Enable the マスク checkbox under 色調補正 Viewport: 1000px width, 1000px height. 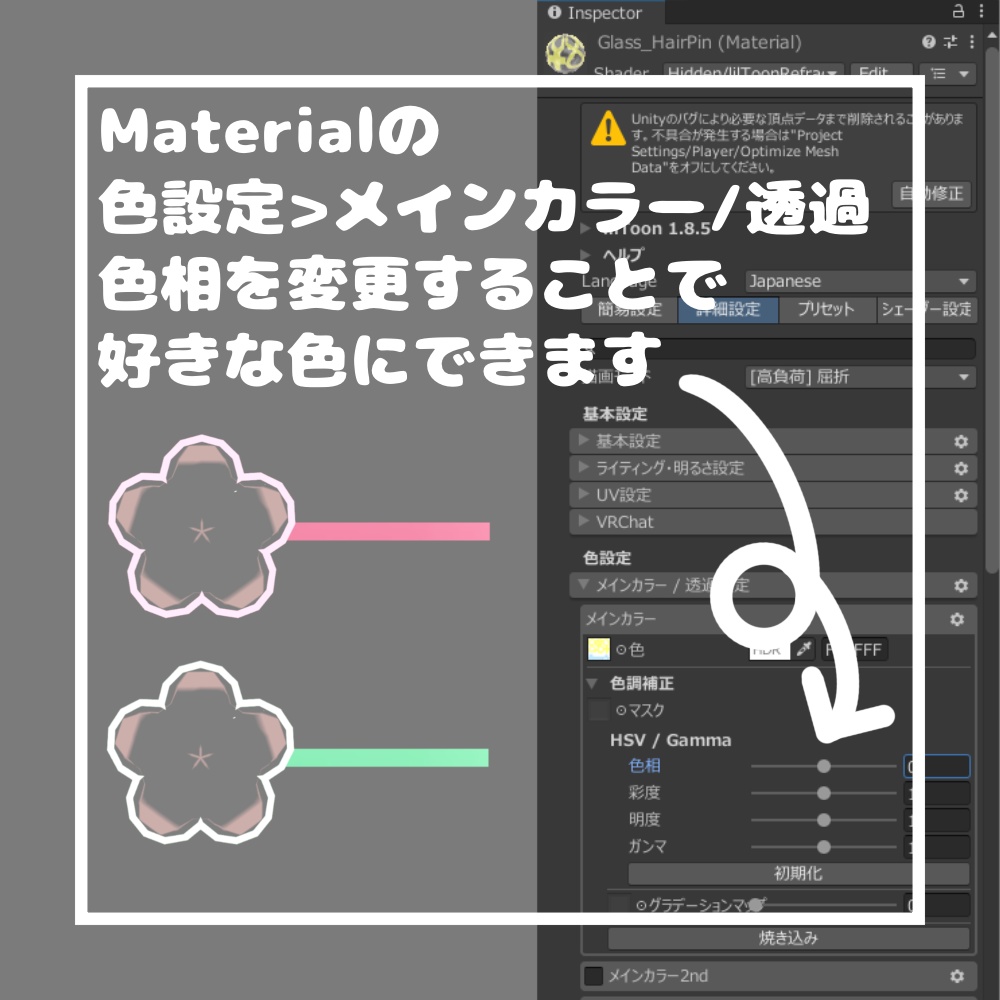pos(600,710)
